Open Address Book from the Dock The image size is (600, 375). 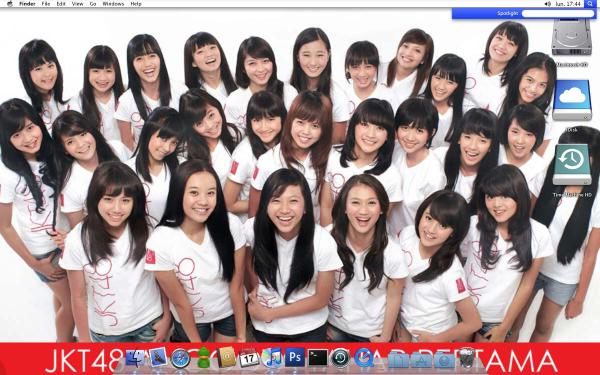click(x=227, y=358)
